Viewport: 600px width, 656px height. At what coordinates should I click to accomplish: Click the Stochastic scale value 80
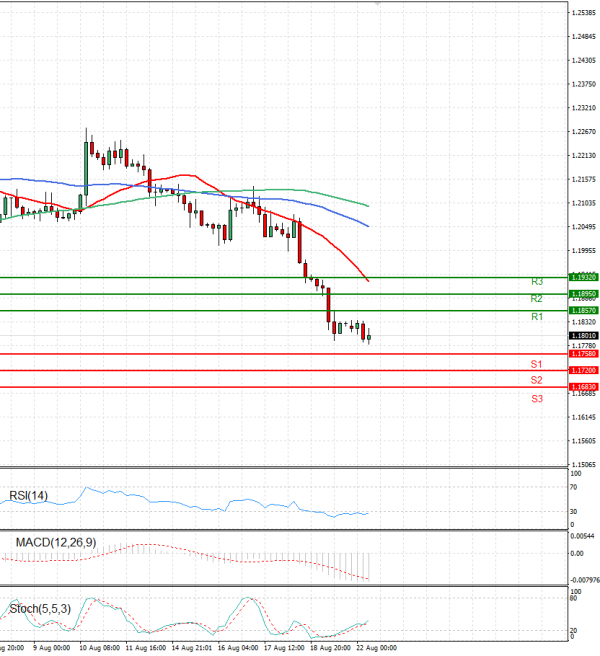574,599
